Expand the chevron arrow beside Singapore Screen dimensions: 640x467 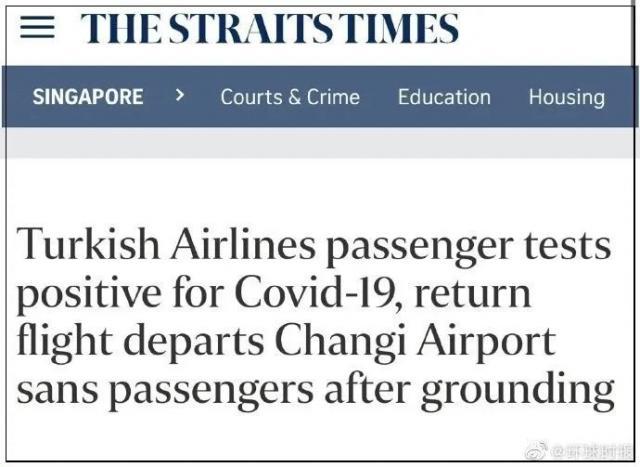pyautogui.click(x=180, y=96)
